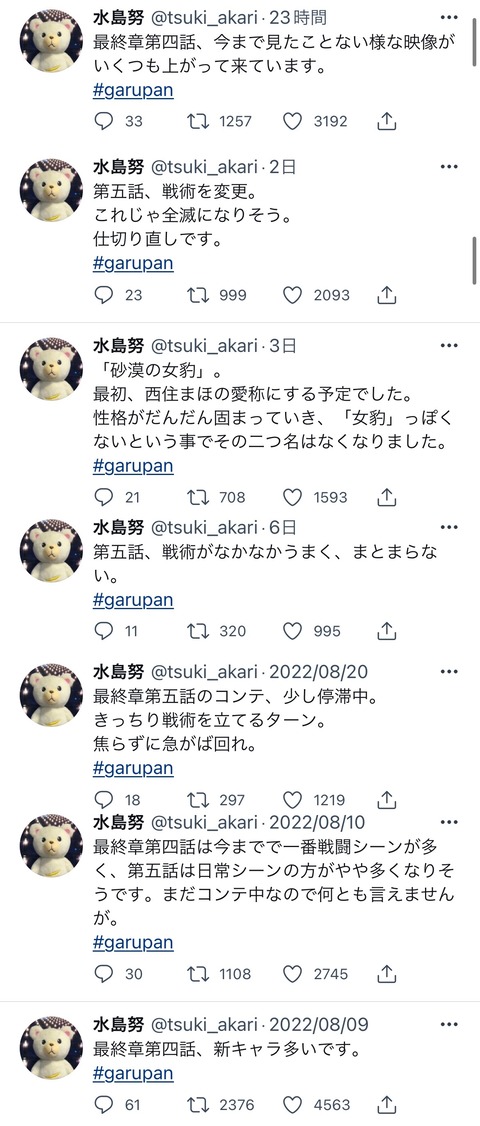Open #garupan hashtag in the 砂漠の女豹 tweet

click(x=133, y=466)
